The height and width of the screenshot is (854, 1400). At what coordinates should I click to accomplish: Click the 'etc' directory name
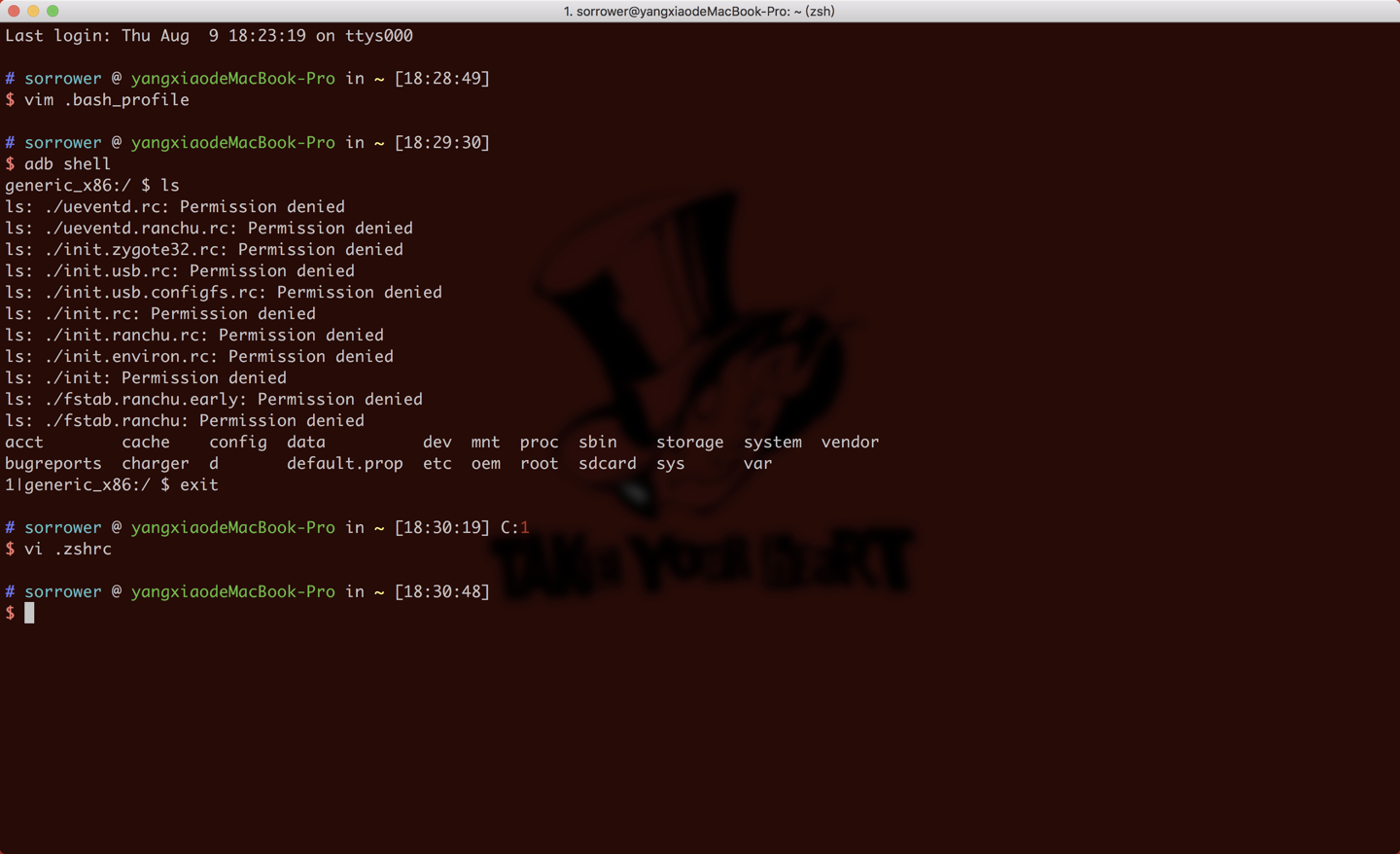[437, 464]
